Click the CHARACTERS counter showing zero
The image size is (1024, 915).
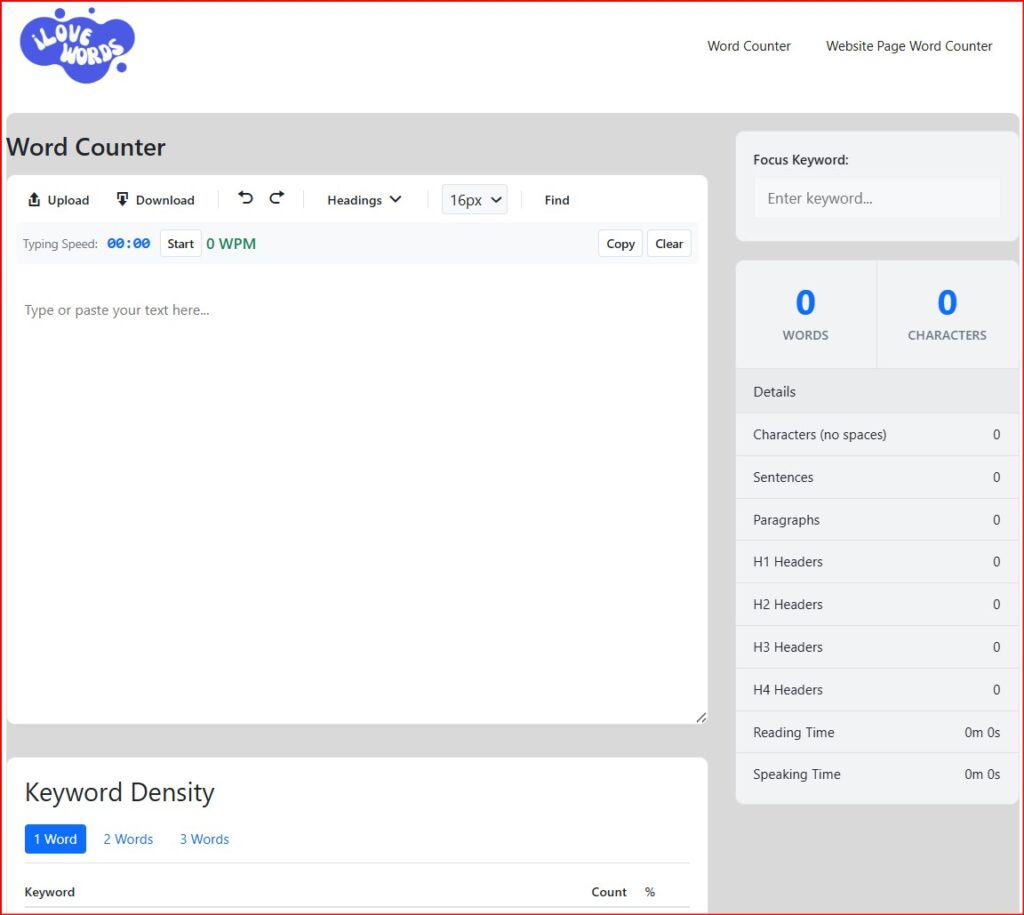[945, 313]
